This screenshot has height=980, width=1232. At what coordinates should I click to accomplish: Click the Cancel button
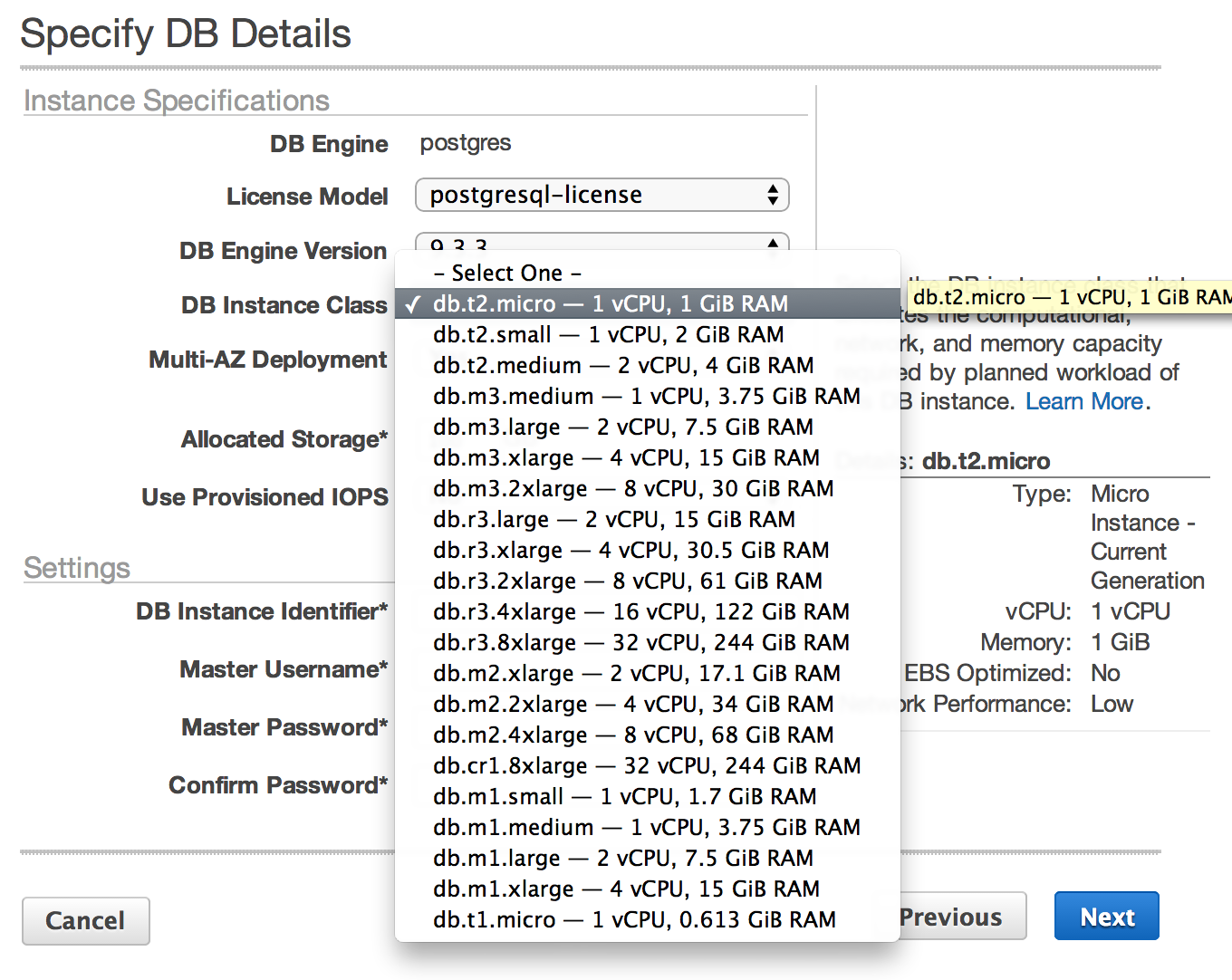point(86,920)
